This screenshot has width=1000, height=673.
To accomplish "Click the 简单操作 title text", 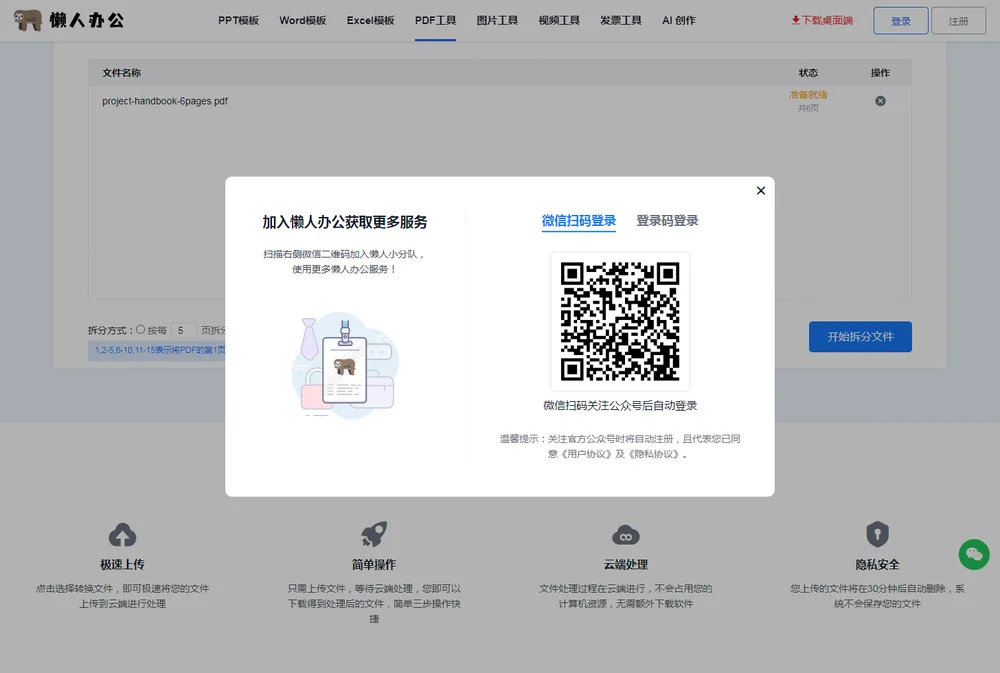I will point(374,565).
